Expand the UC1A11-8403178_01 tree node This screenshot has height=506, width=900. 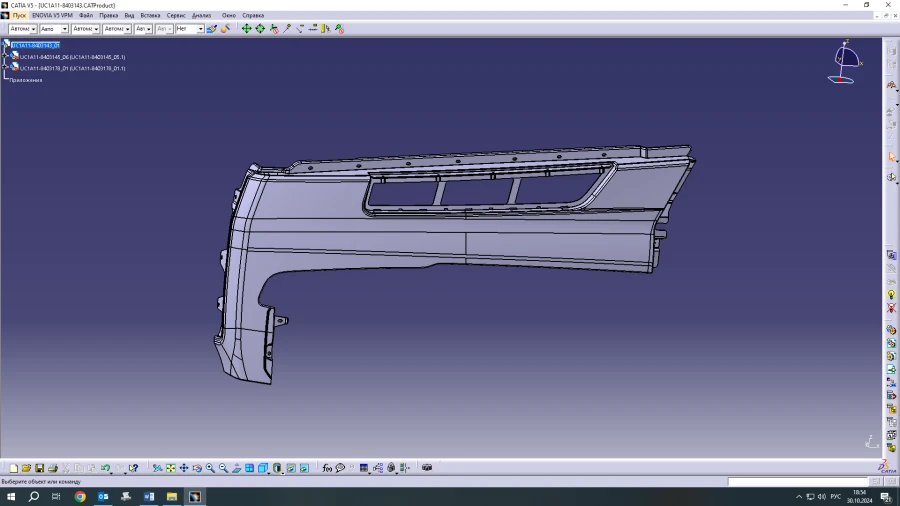[6, 68]
